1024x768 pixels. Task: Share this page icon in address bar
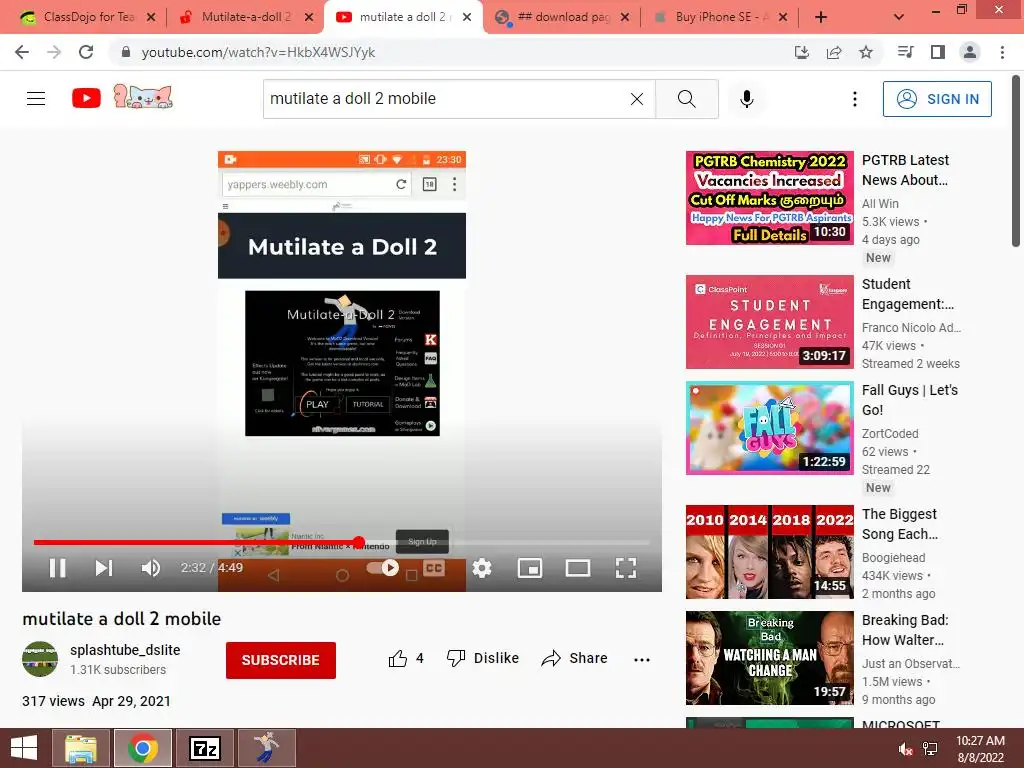pyautogui.click(x=834, y=52)
